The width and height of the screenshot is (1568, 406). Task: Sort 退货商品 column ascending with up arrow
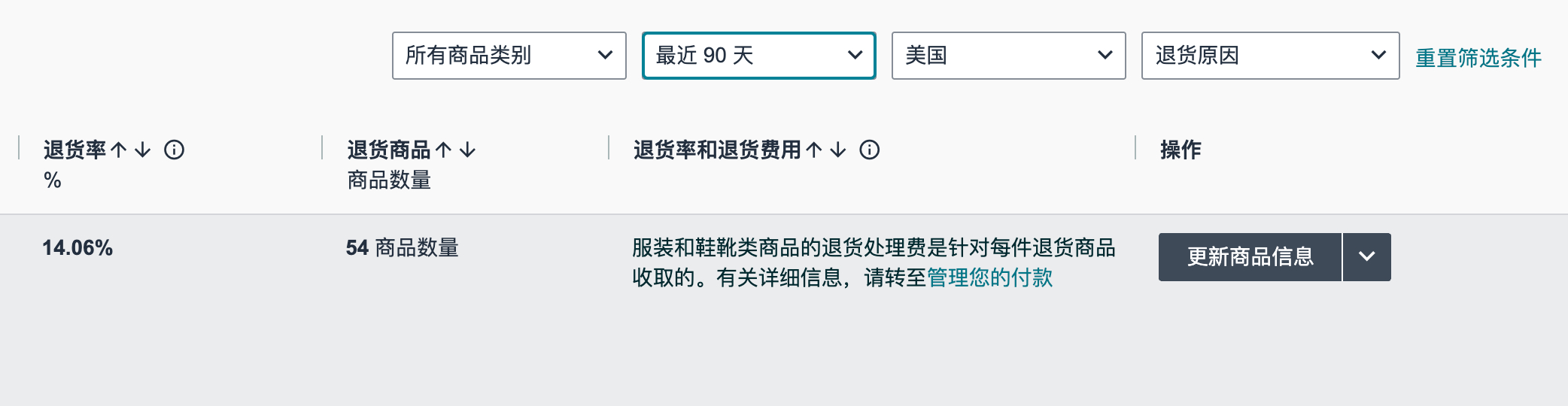(x=444, y=150)
